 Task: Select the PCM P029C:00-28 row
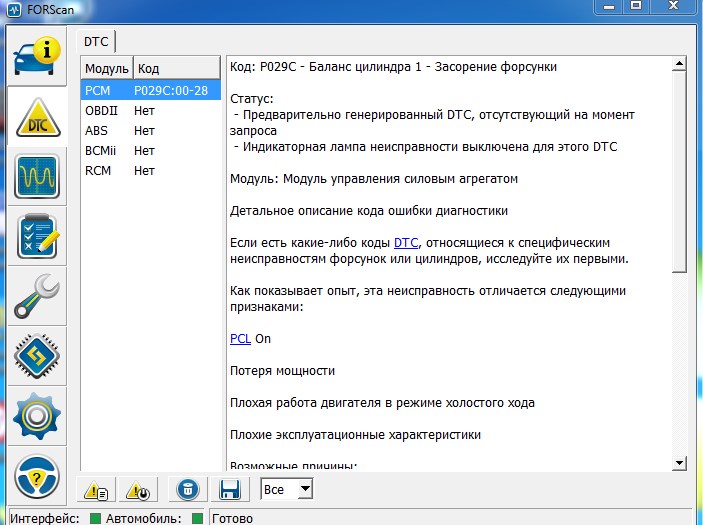[x=151, y=91]
